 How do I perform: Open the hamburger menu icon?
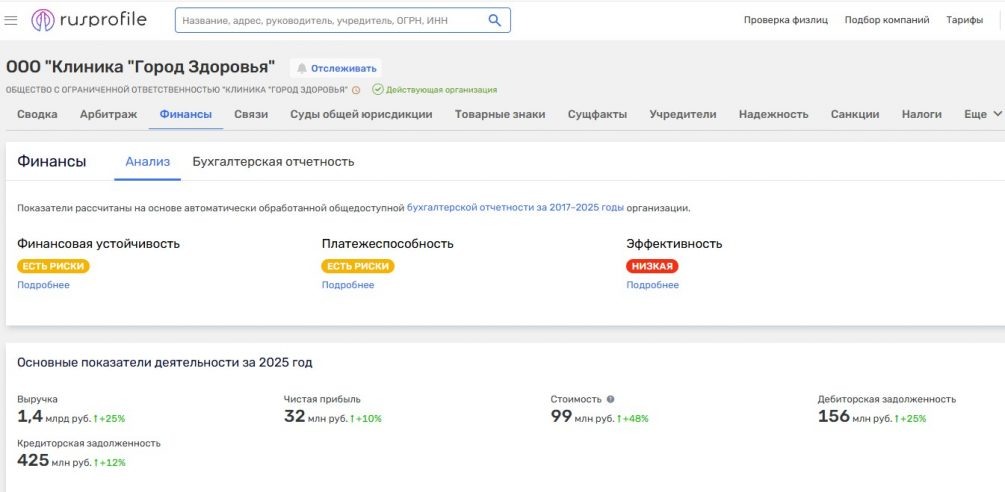10,20
